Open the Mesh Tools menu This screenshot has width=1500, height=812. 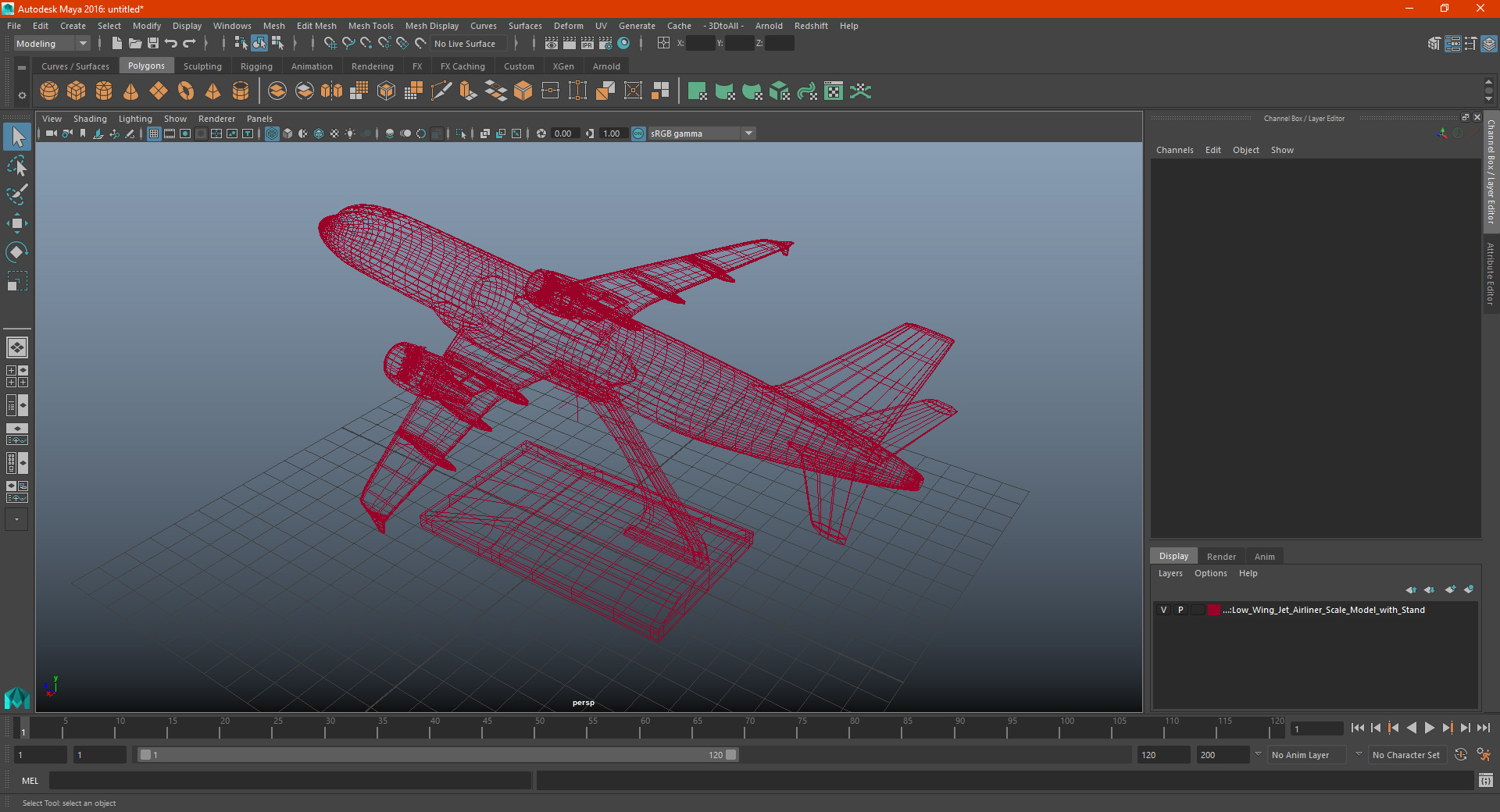[x=370, y=26]
